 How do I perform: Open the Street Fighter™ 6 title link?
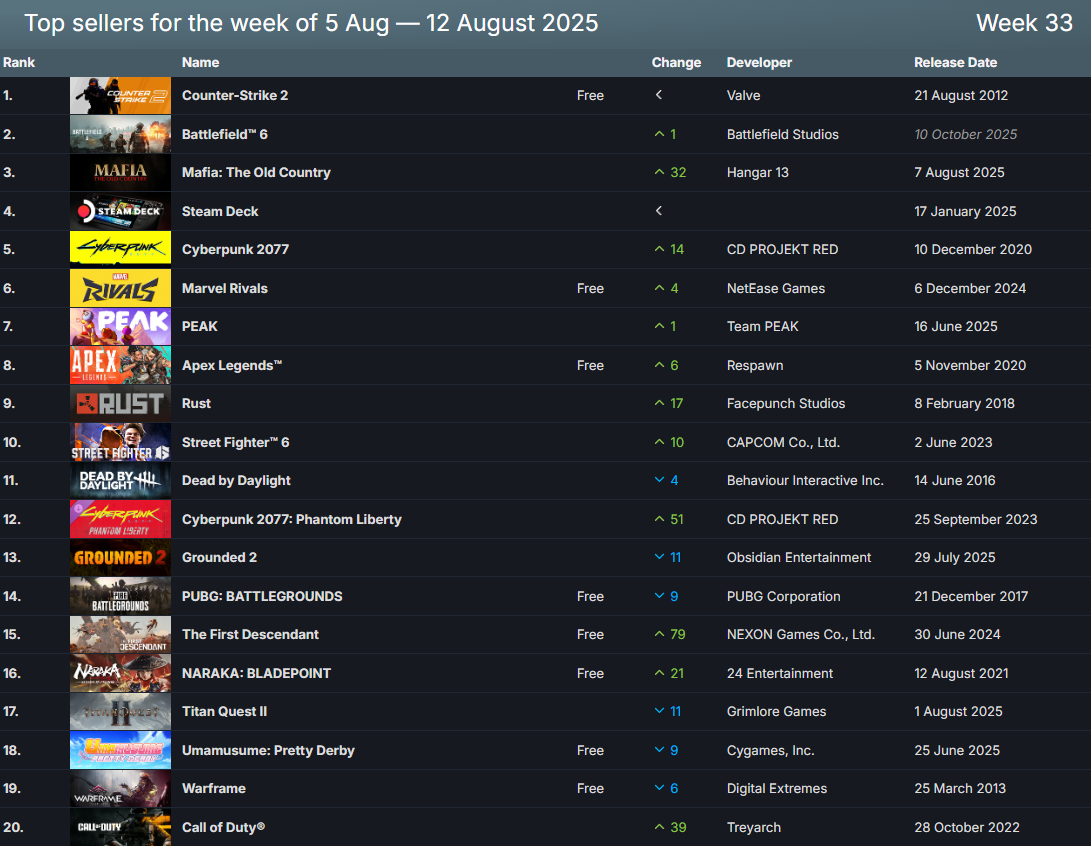point(235,442)
